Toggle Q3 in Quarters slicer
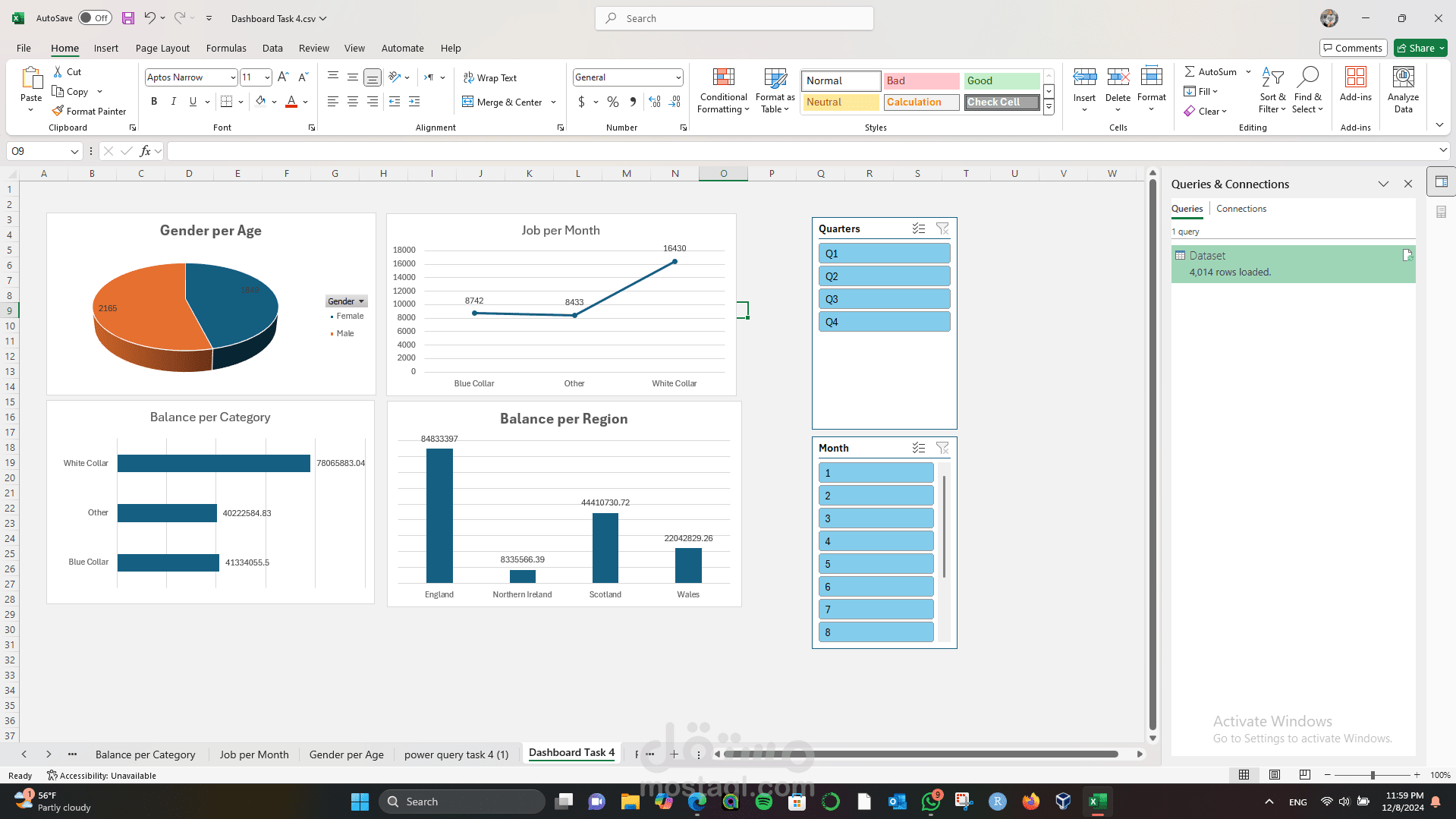1456x819 pixels. coord(885,299)
